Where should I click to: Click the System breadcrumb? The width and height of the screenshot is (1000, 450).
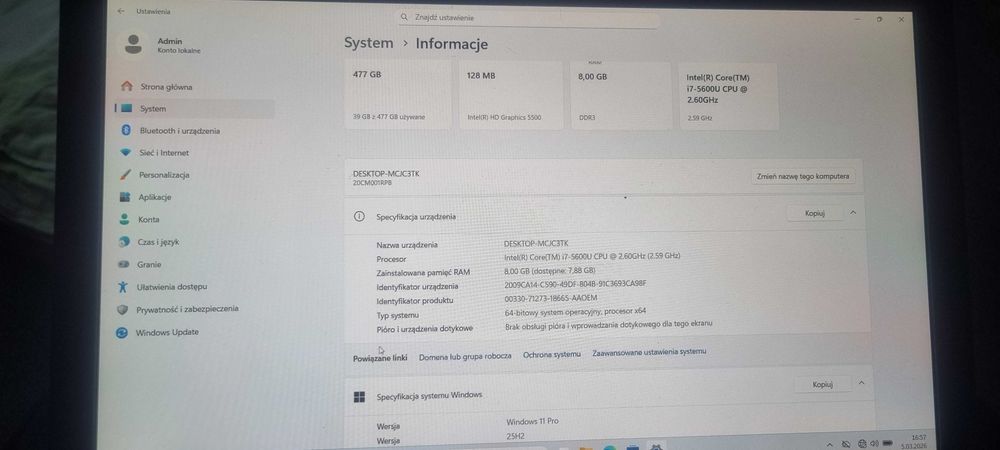[x=369, y=43]
